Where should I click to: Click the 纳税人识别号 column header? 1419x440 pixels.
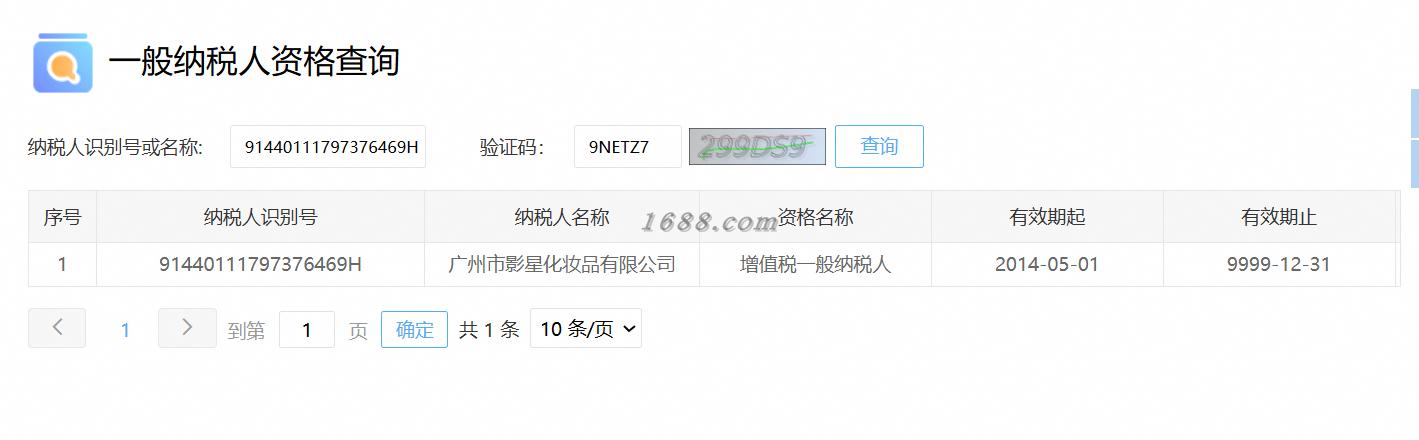(x=260, y=217)
